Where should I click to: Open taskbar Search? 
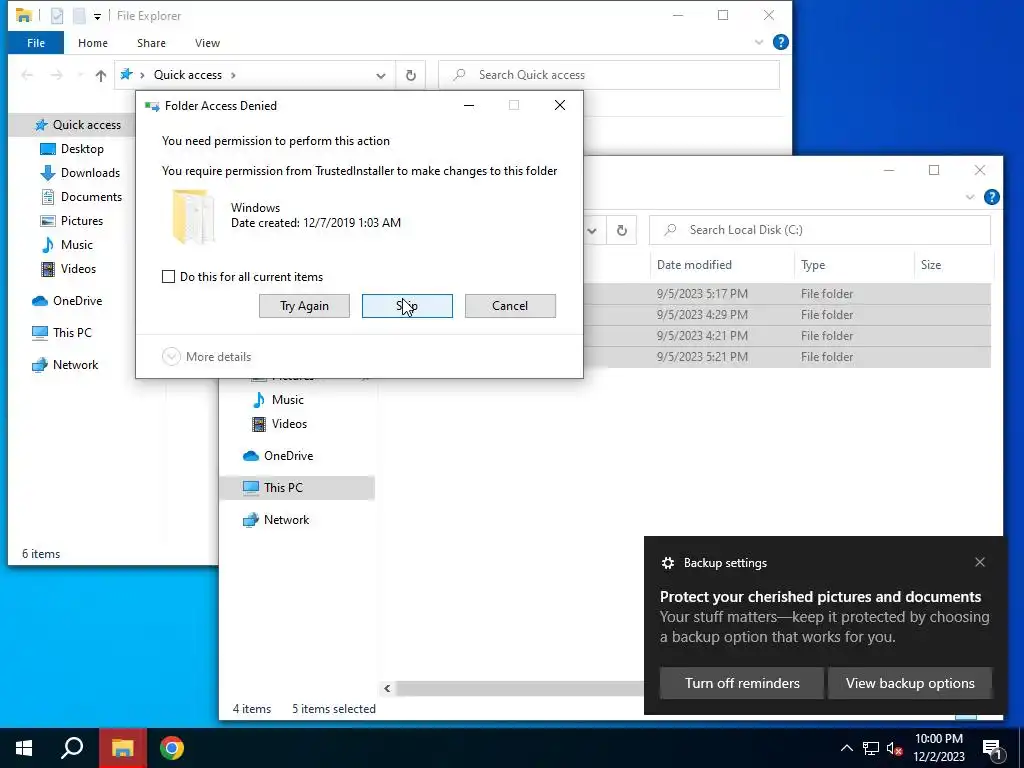(72, 748)
